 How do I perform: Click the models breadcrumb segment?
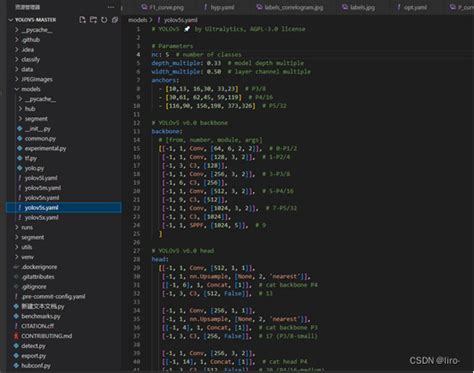[x=137, y=20]
